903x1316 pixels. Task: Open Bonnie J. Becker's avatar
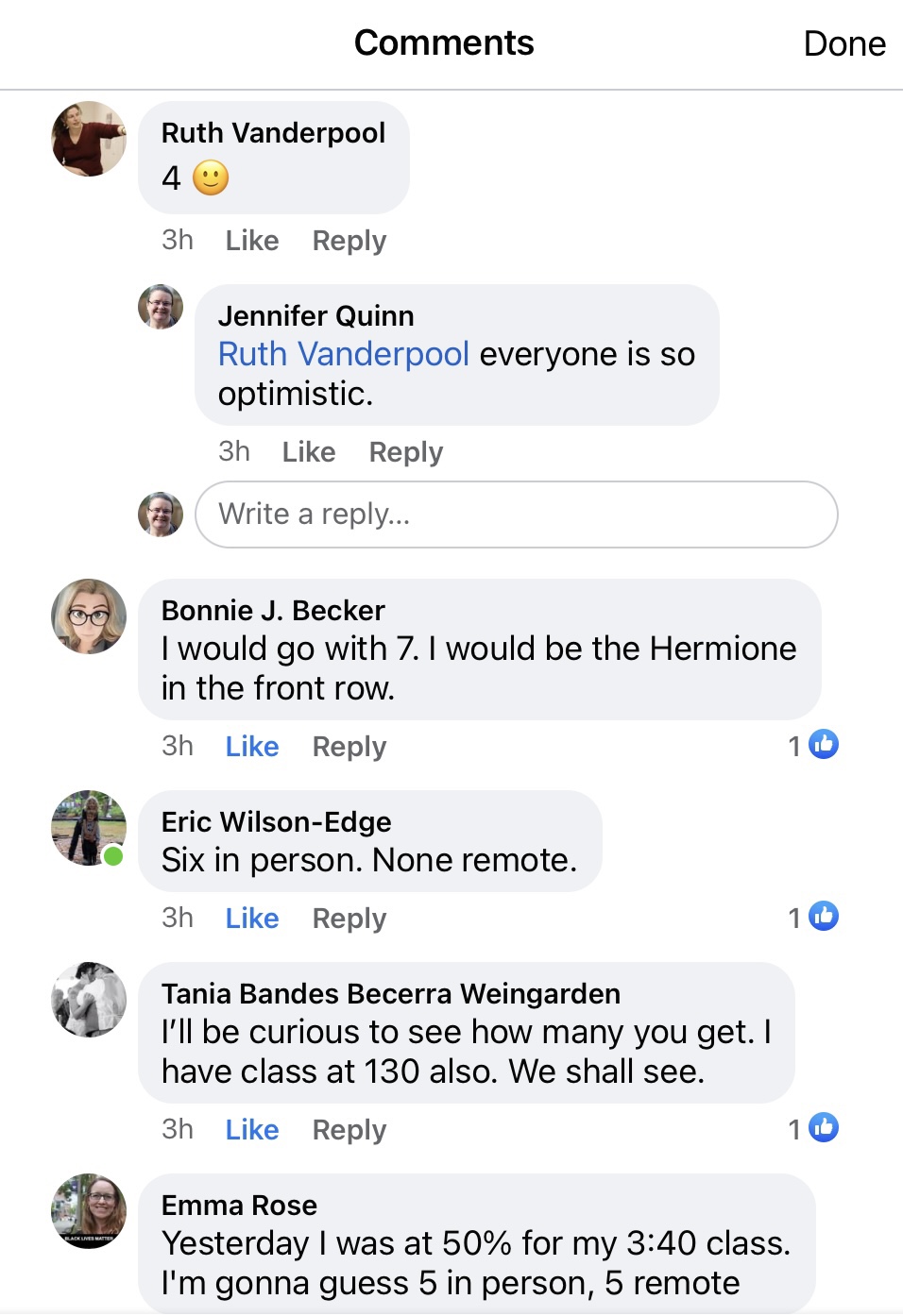pyautogui.click(x=88, y=616)
